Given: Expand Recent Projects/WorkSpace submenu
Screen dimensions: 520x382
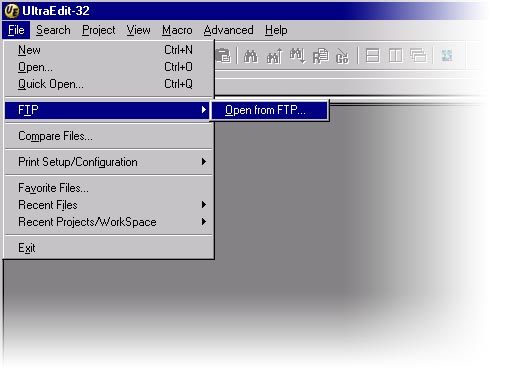Looking at the screenshot, I should coord(109,222).
